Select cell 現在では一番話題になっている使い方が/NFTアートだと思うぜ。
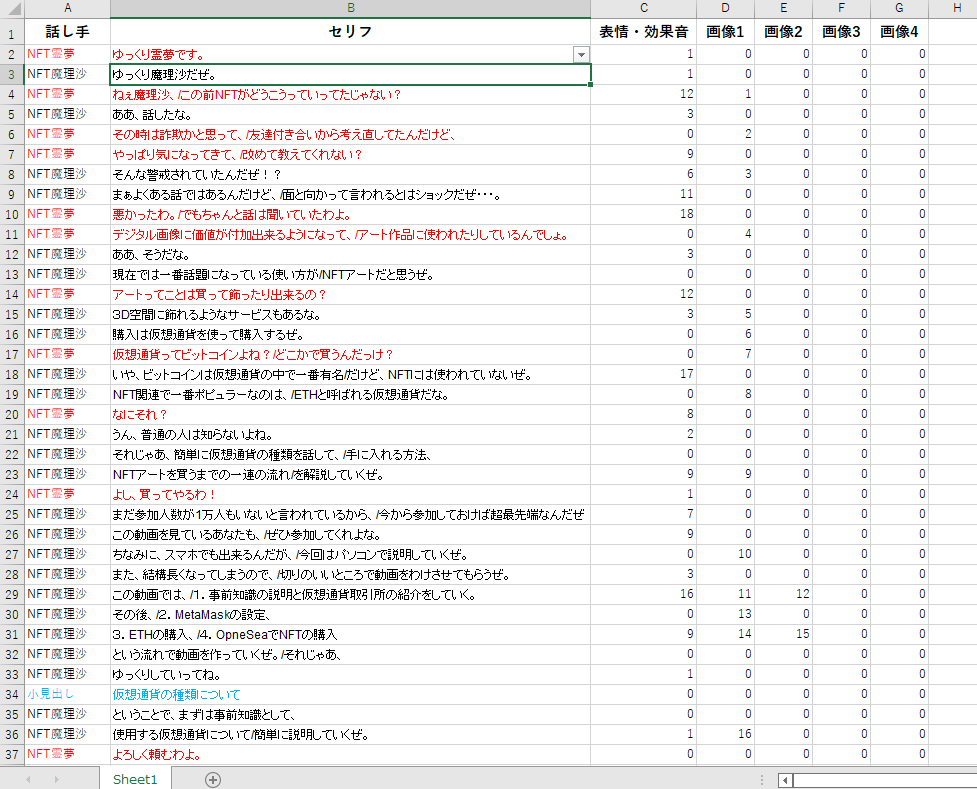 [351, 274]
